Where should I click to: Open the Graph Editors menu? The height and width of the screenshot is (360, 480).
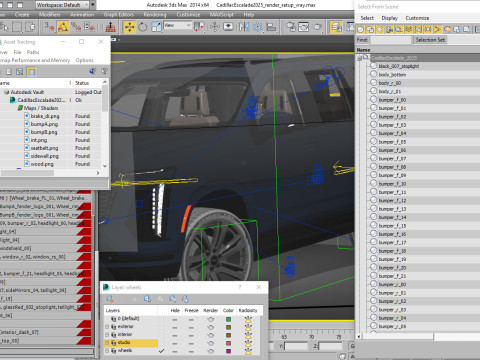coord(119,15)
